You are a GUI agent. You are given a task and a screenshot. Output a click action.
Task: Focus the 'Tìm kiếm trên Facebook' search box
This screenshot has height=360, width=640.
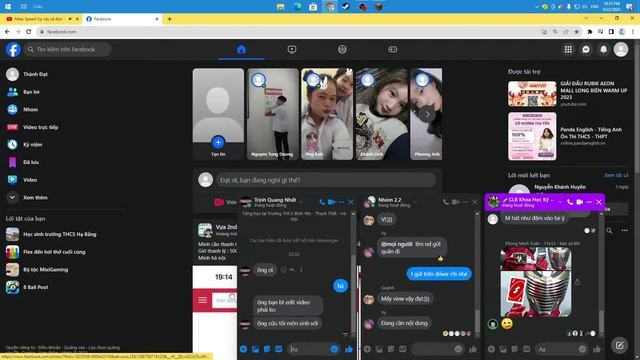coord(67,49)
